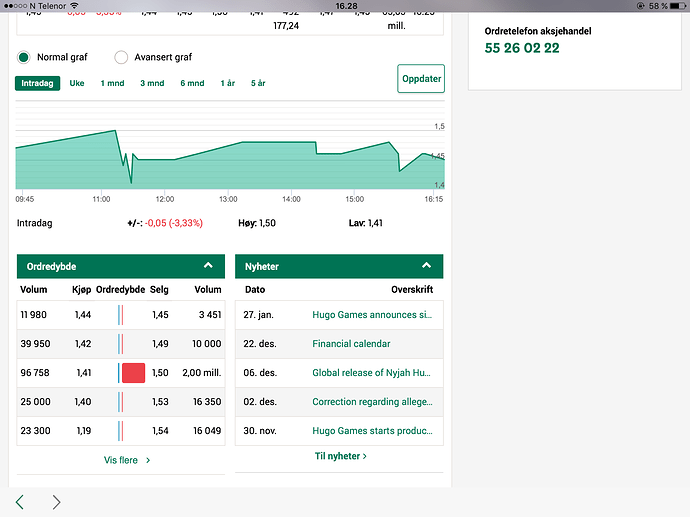This screenshot has width=690, height=517.
Task: Collapse the Nyheter panel chevron
Action: 426,265
